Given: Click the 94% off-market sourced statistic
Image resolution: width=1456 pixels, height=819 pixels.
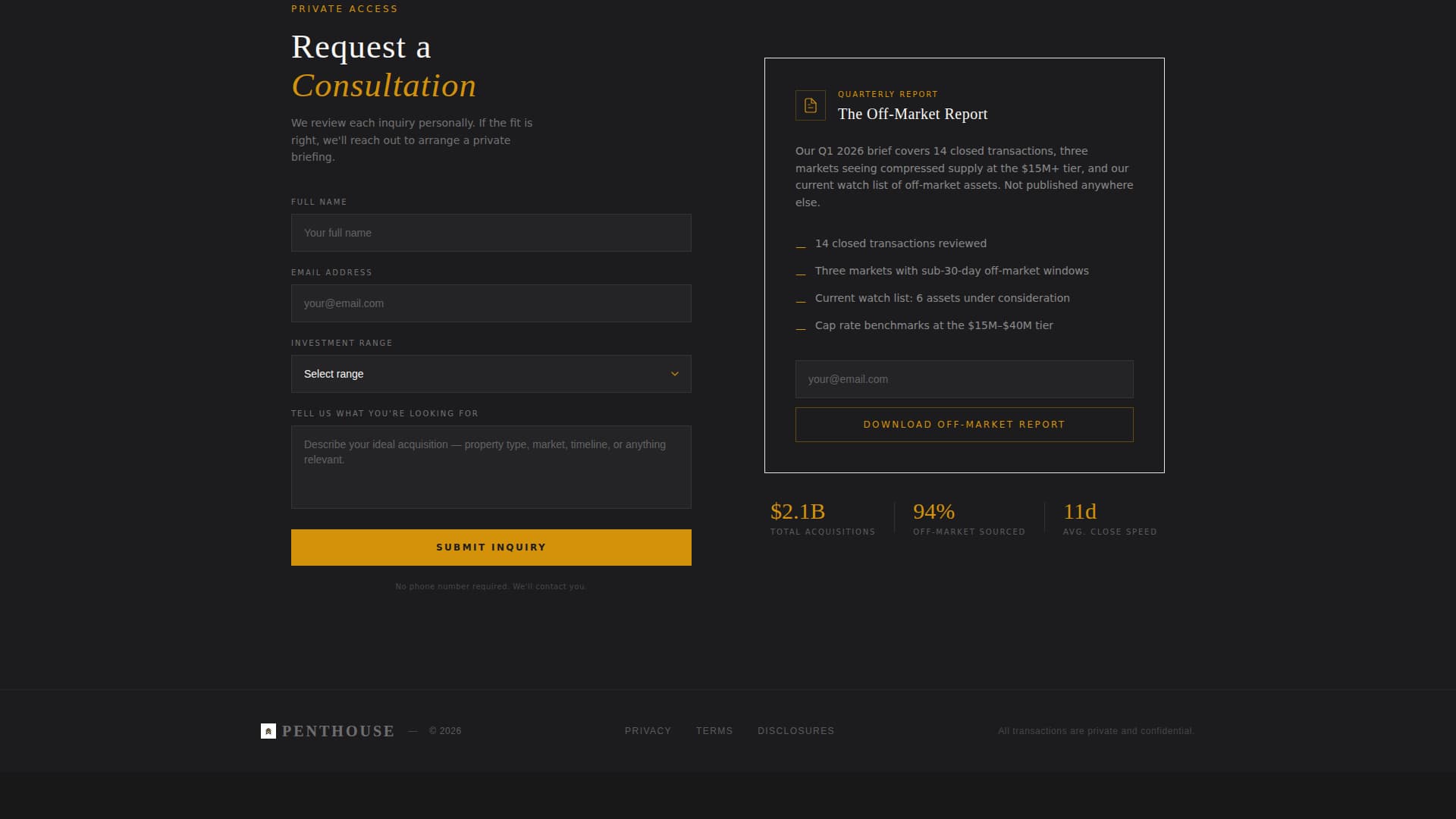Looking at the screenshot, I should (933, 512).
